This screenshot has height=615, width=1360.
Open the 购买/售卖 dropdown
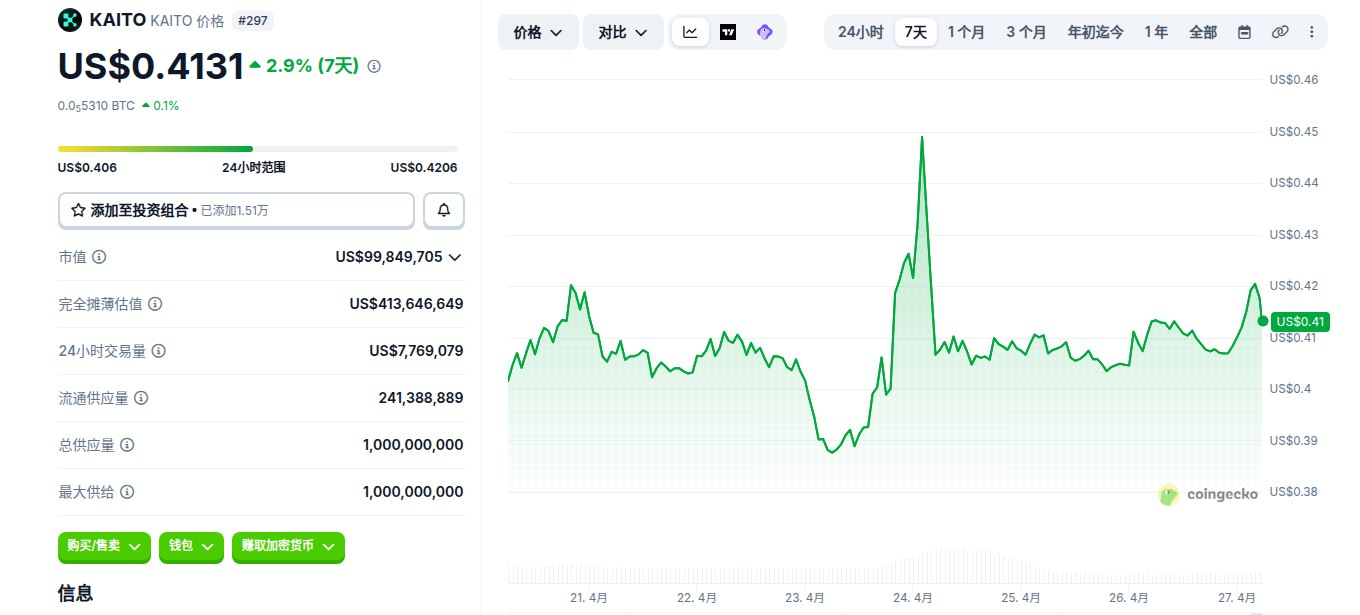pos(104,546)
